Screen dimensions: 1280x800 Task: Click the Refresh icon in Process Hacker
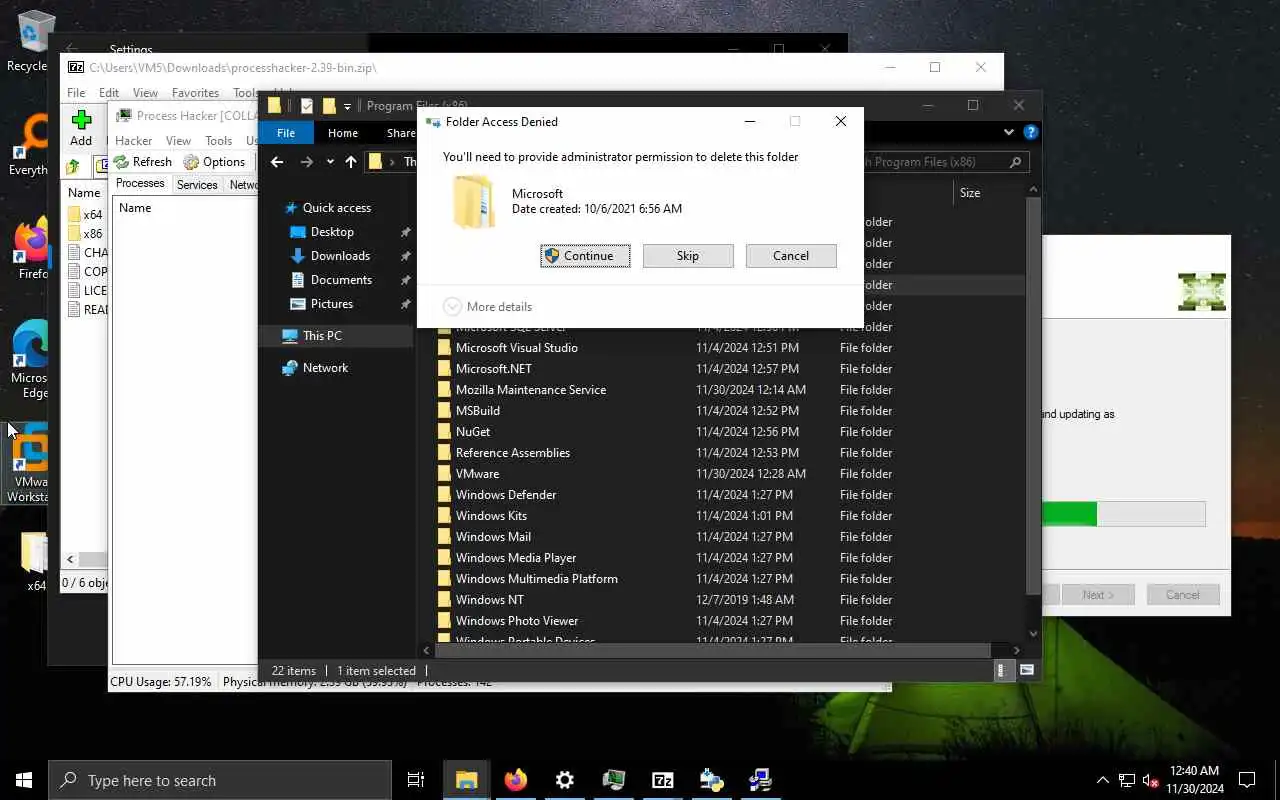coord(121,162)
